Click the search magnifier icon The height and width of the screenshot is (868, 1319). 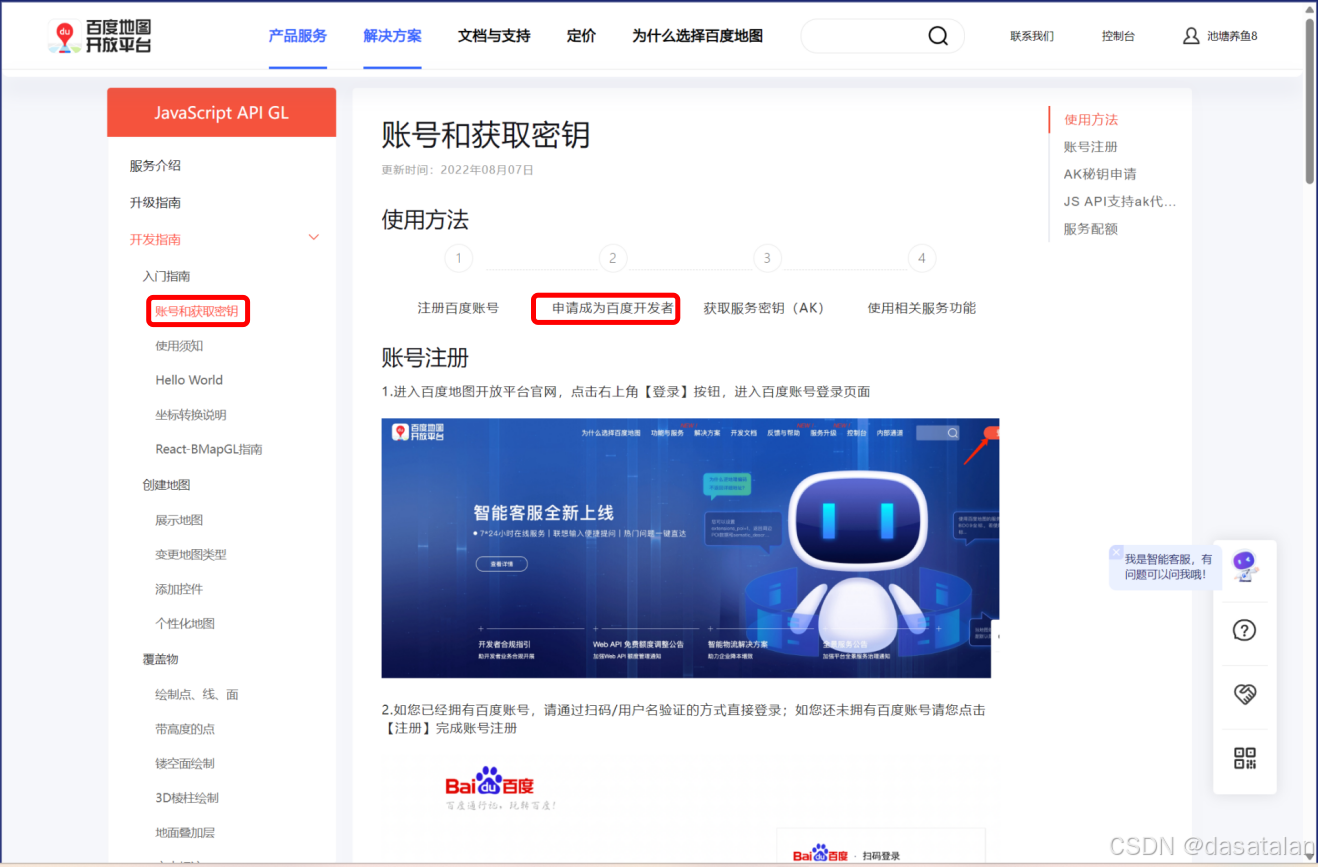[x=937, y=36]
